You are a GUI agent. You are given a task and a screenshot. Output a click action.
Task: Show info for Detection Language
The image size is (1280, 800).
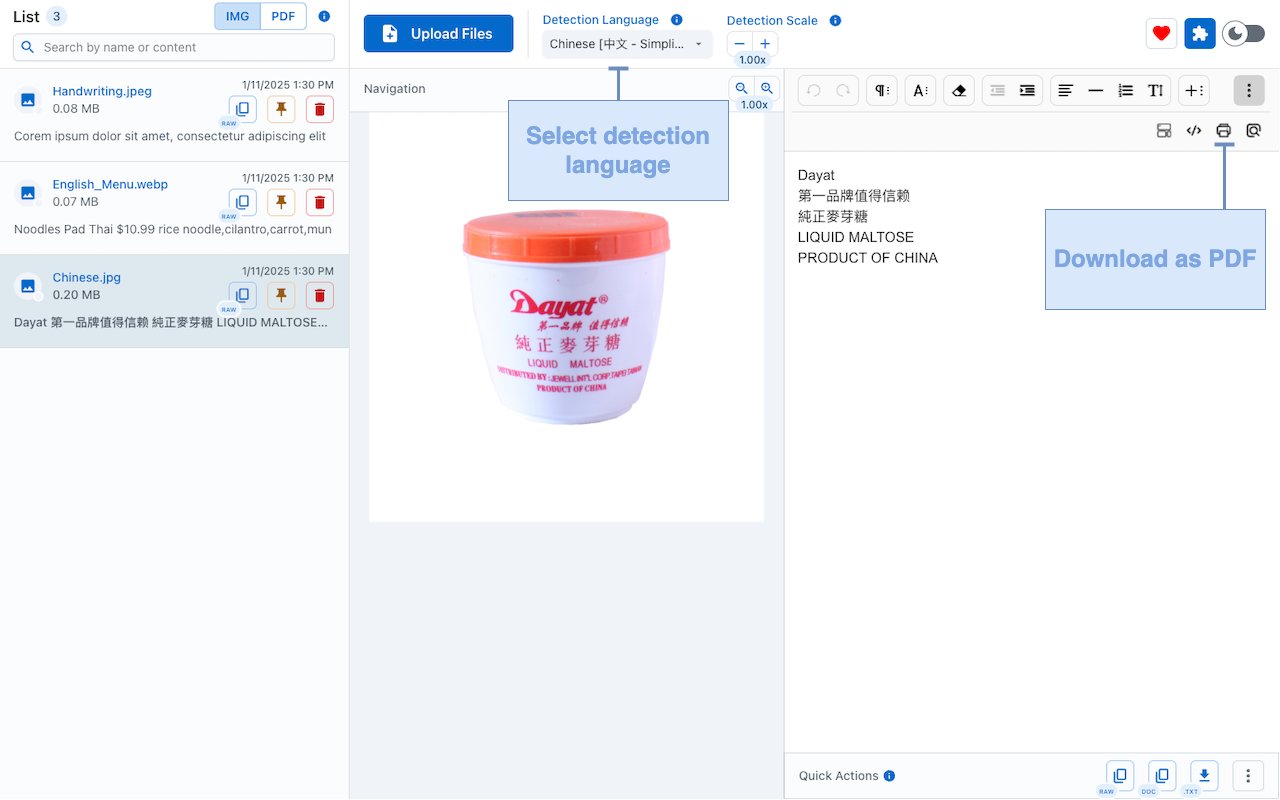(677, 20)
